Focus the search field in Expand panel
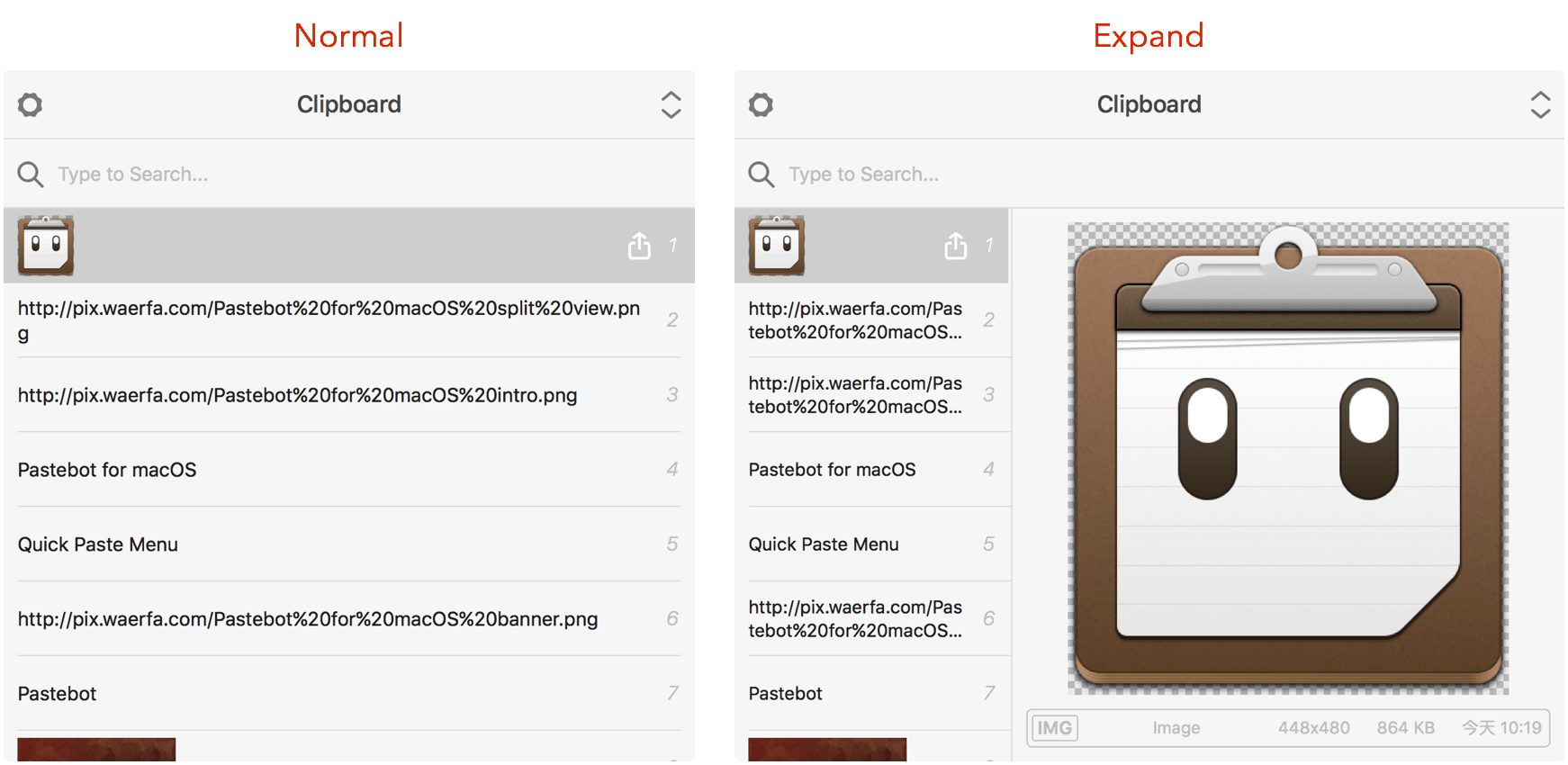 (1149, 174)
